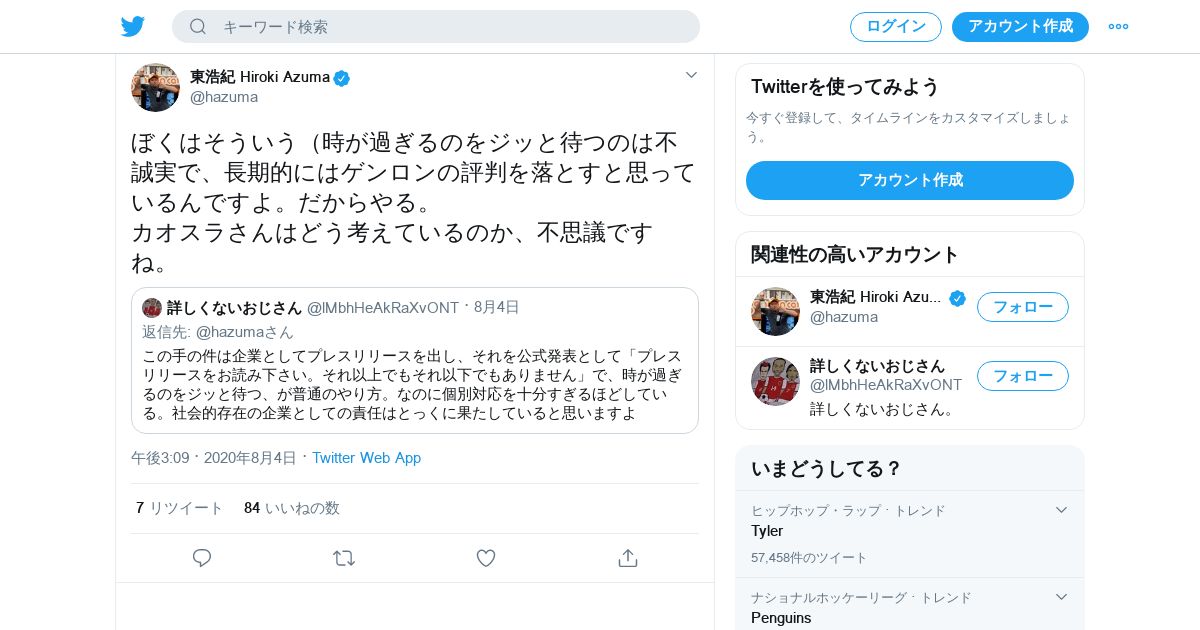Reply to the tweet via bubble icon

point(202,558)
